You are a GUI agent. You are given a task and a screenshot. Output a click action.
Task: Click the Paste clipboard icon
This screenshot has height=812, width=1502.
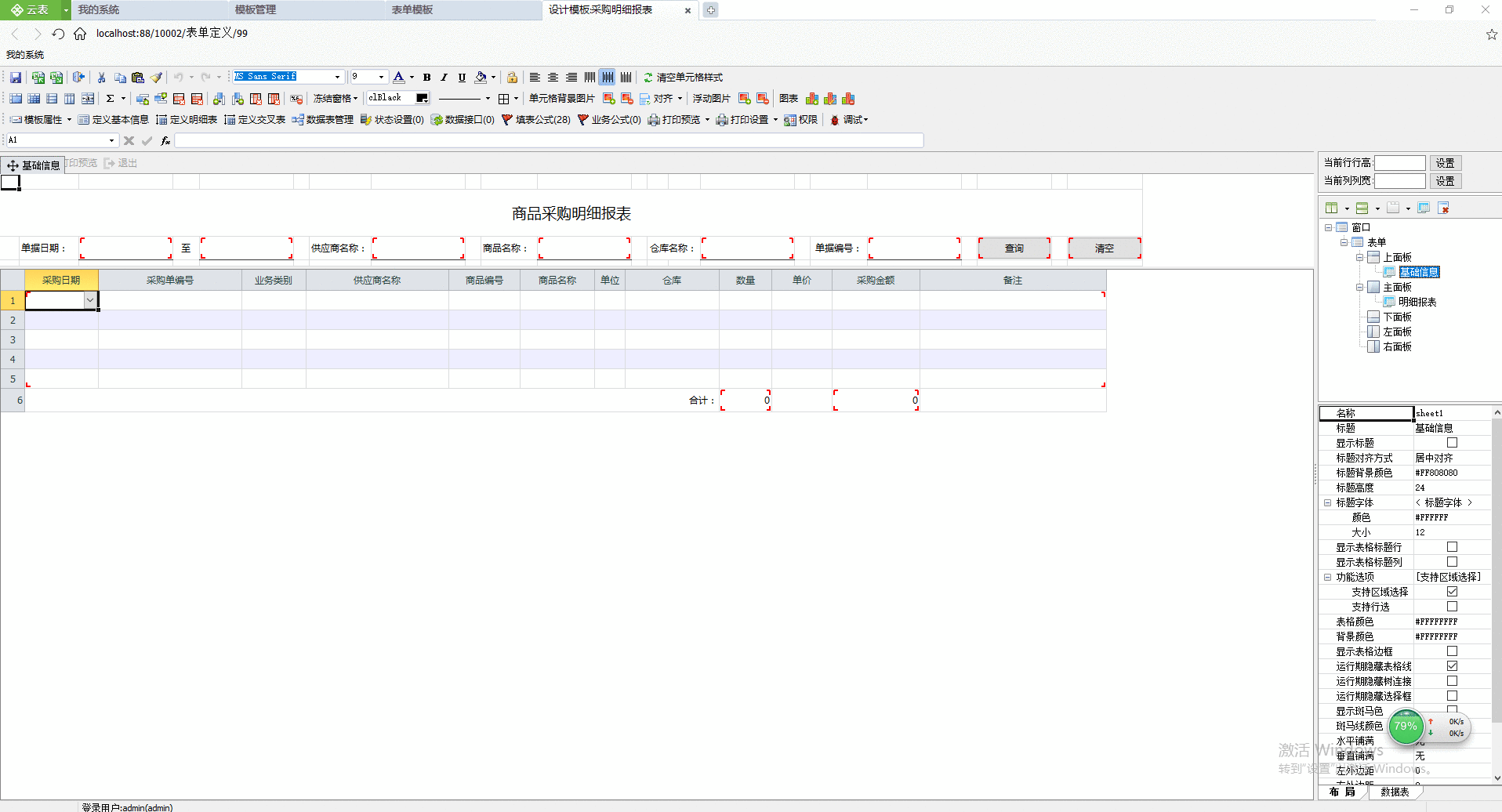[138, 78]
